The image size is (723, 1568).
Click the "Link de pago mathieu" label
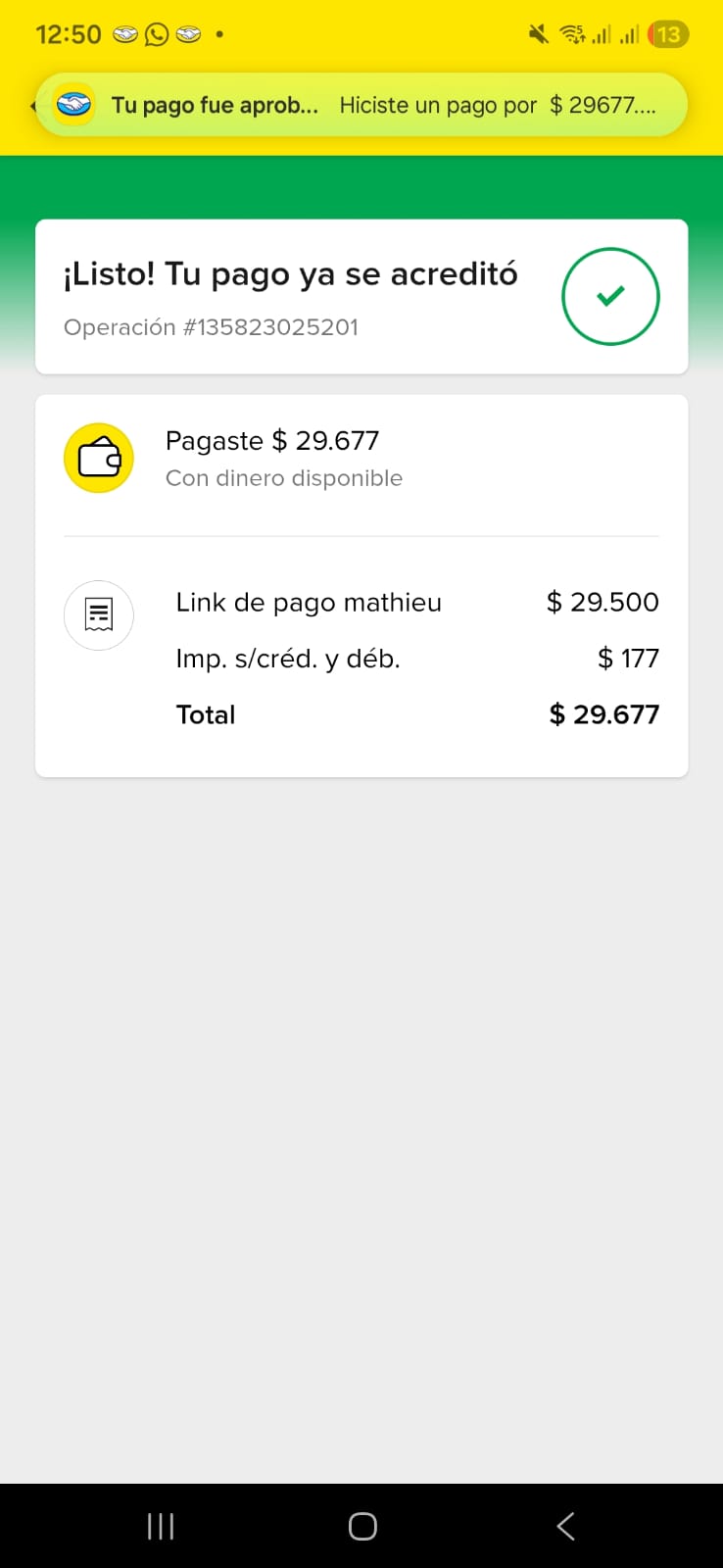click(x=309, y=603)
